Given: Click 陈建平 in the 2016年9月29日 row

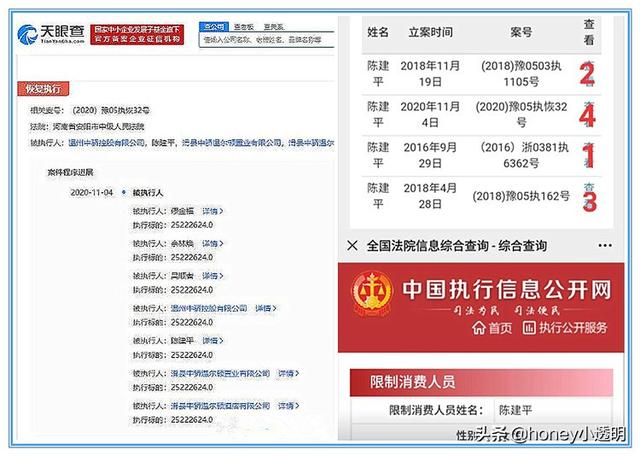Looking at the screenshot, I should pos(378,155).
